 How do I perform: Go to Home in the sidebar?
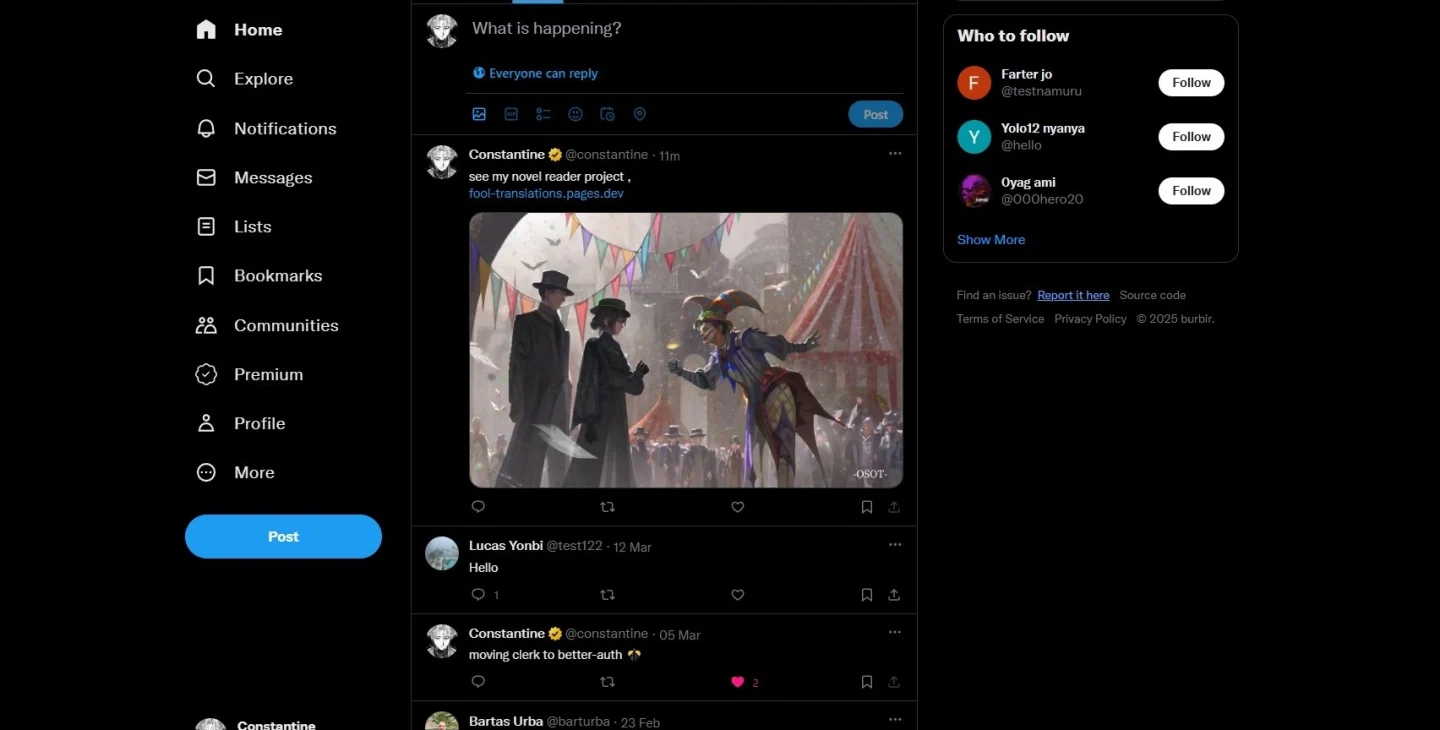[x=240, y=30]
